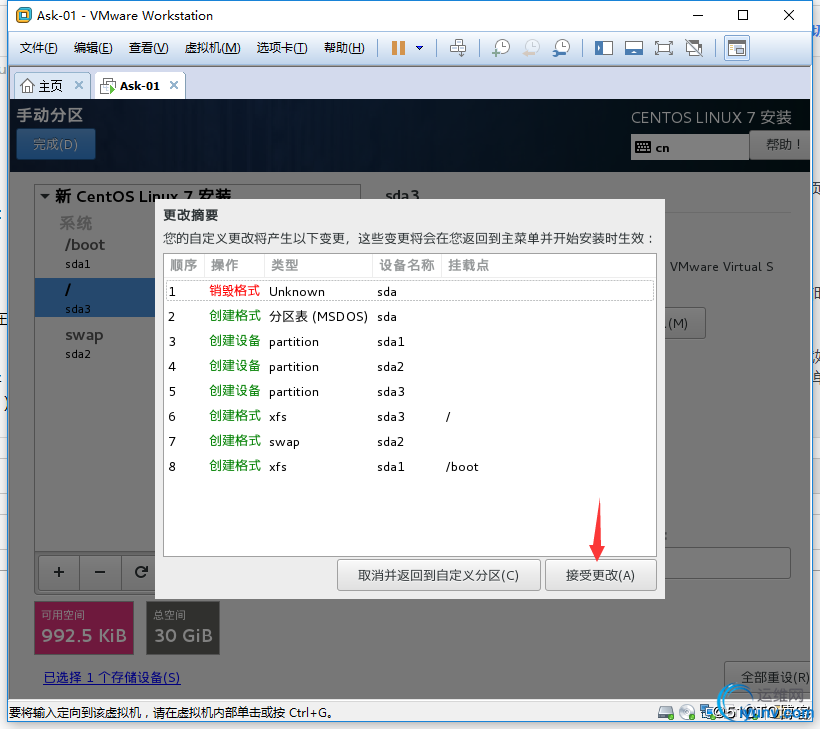Select row 1 销毁格式 Unknown sda
Viewport: 820px width, 729px height.
point(410,291)
